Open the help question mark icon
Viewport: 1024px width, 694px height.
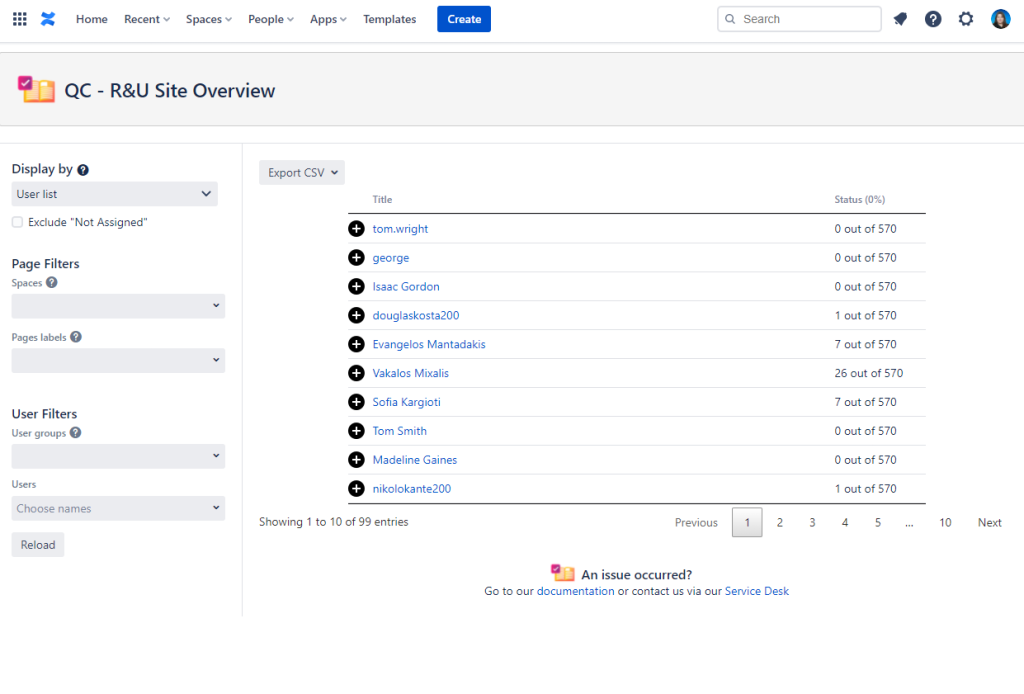coord(933,19)
